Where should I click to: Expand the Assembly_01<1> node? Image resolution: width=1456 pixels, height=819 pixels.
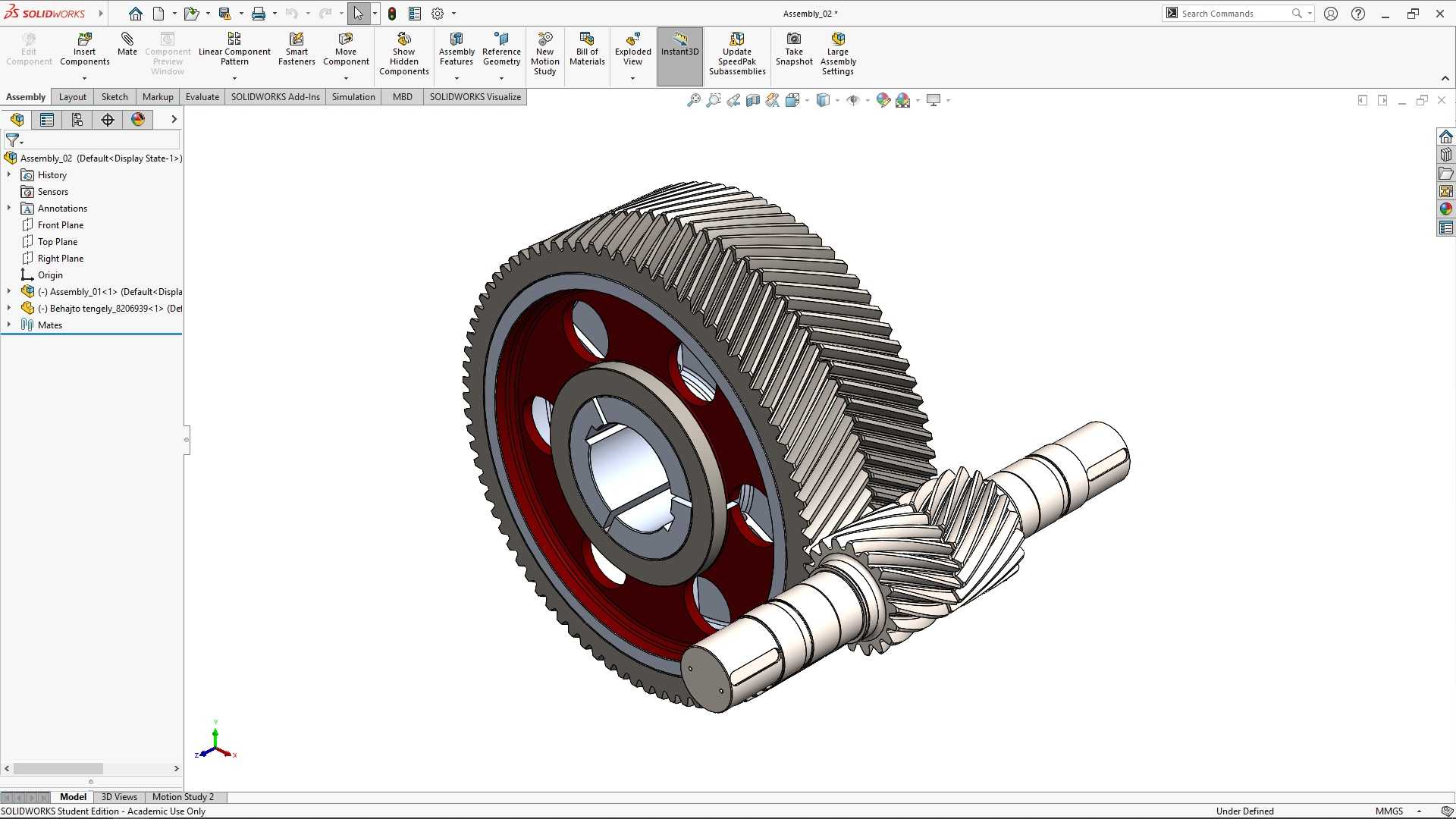(9, 292)
